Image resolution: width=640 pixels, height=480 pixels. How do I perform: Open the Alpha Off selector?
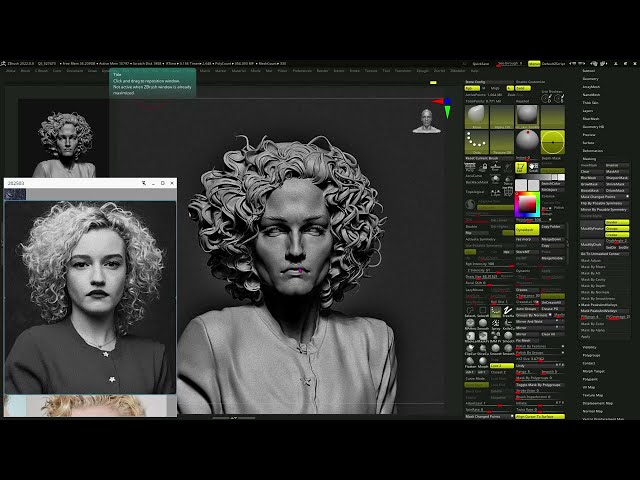502,117
